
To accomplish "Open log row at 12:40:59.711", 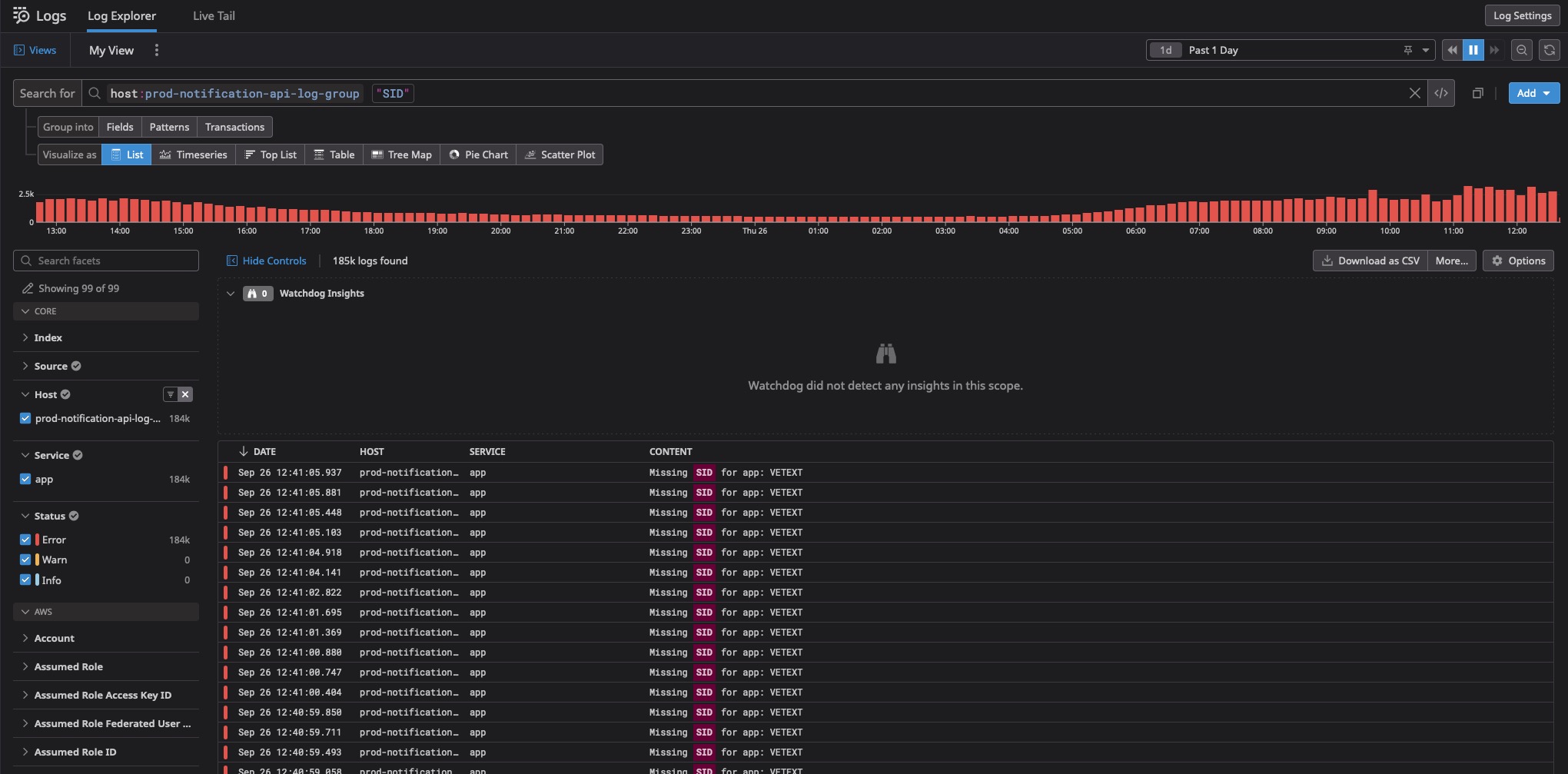I will coord(886,732).
